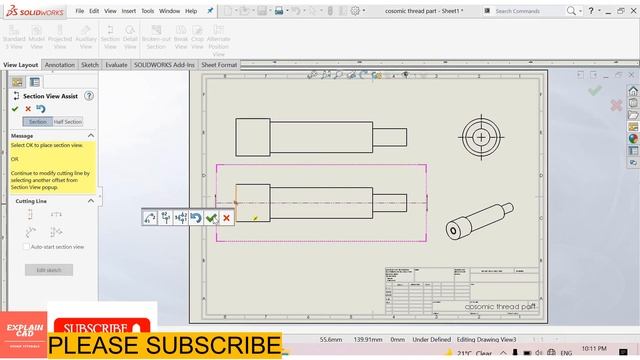Open the Window menu

pos(169,11)
